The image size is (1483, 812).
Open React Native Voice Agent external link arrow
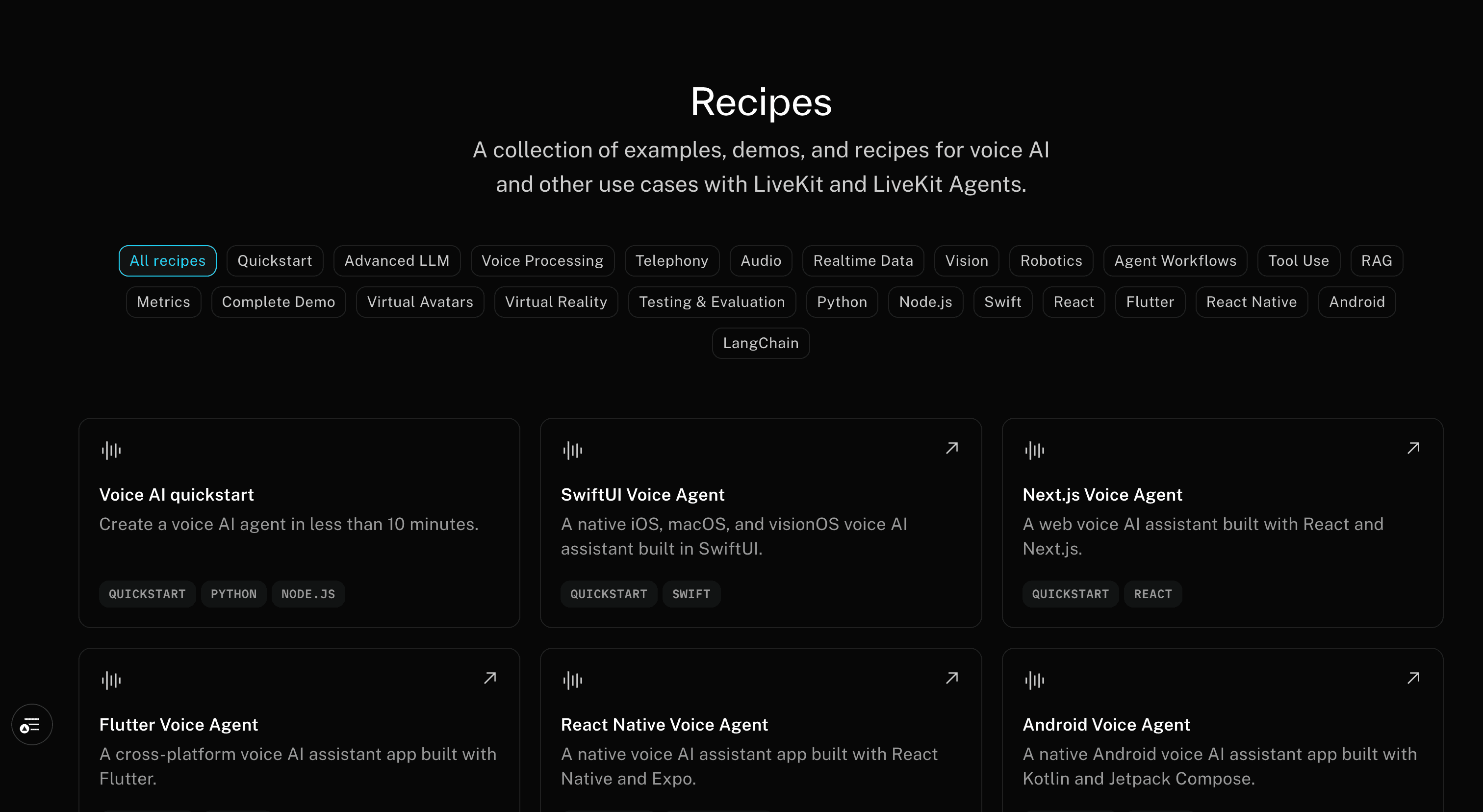pyautogui.click(x=952, y=678)
